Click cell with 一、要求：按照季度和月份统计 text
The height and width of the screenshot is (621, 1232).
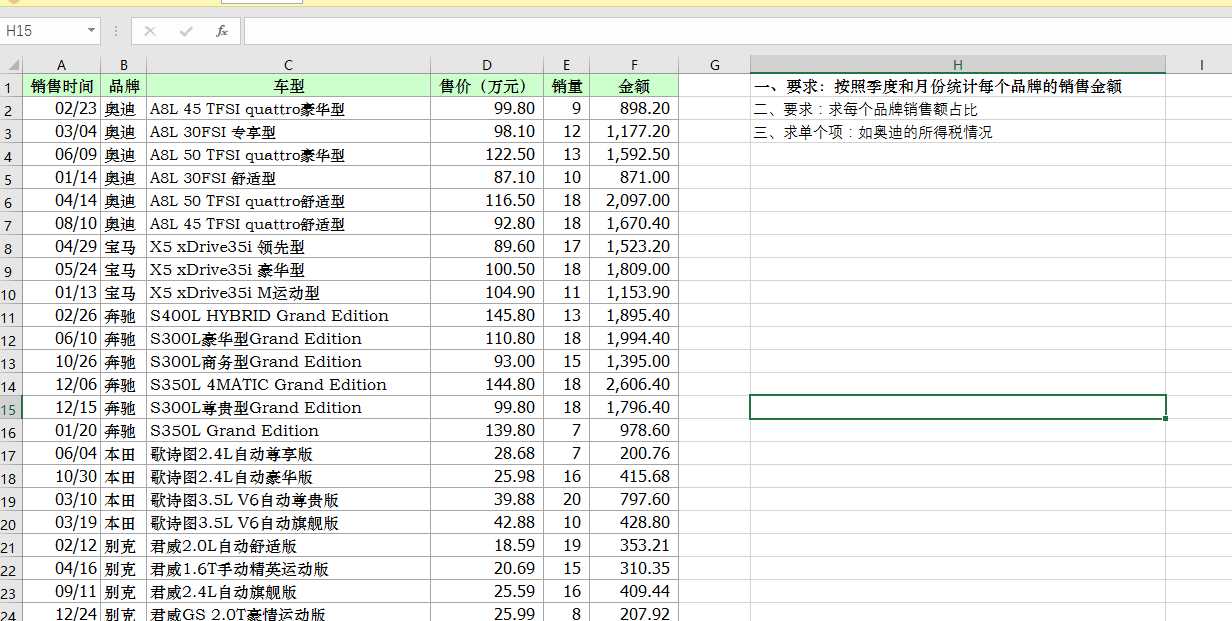click(957, 86)
